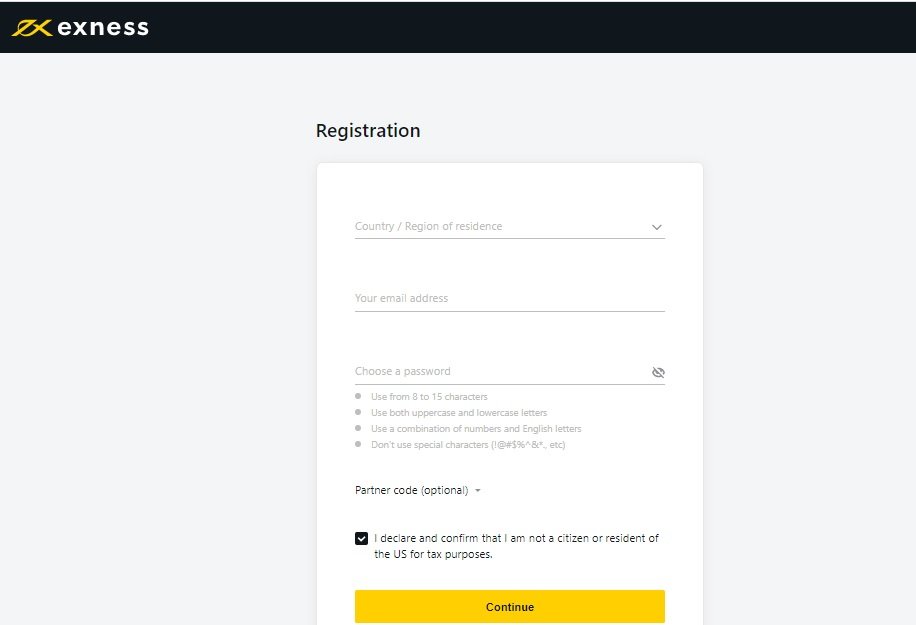Click the bullet beside the special characters rule
916x625 pixels.
pos(358,445)
